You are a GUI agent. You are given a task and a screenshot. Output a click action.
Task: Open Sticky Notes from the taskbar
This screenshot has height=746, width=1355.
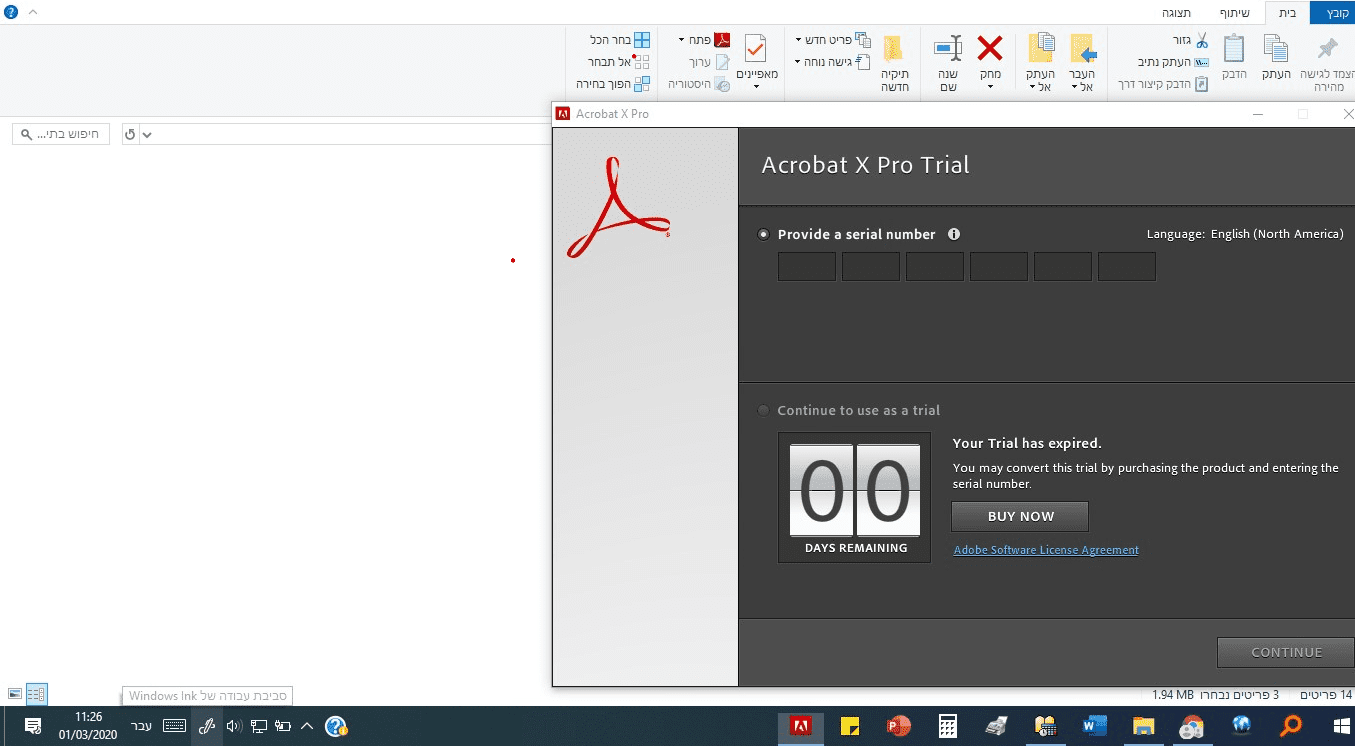[x=850, y=726]
